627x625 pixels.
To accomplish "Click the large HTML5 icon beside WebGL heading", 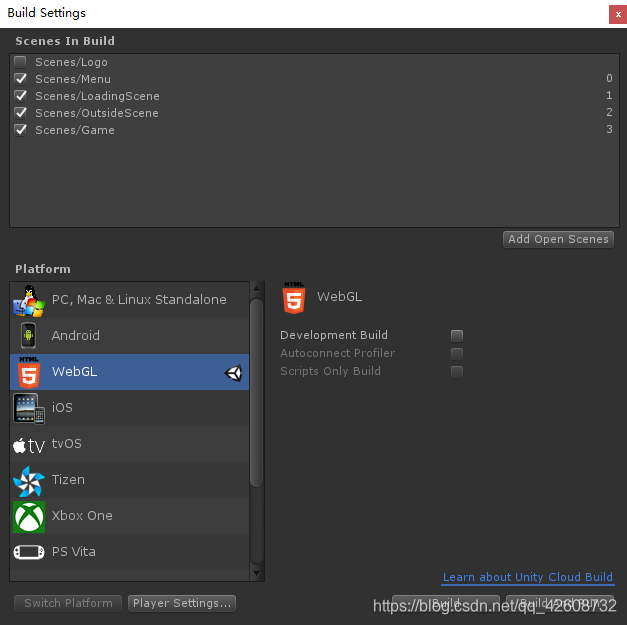I will [294, 298].
